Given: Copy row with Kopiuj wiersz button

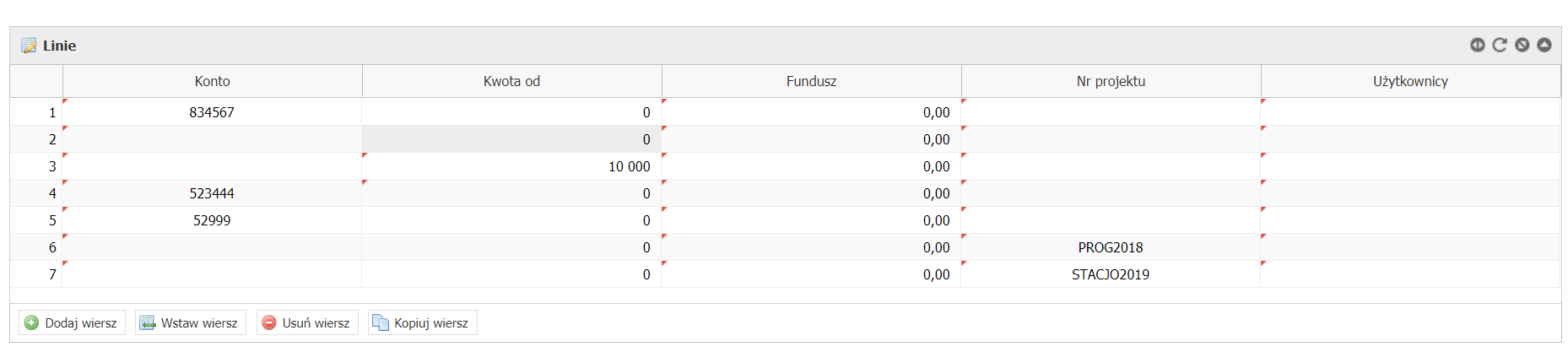Looking at the screenshot, I should [x=423, y=322].
